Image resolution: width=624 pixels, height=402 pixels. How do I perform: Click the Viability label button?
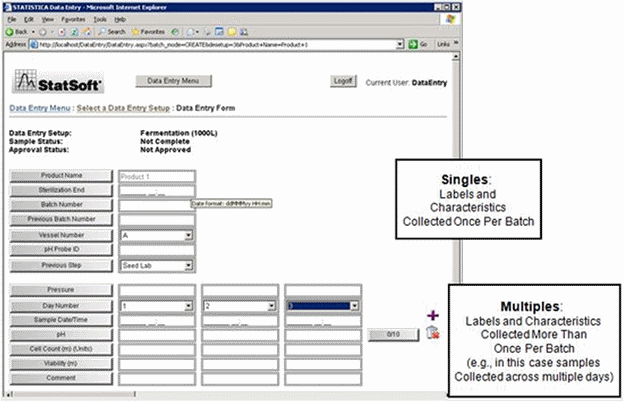coord(61,363)
